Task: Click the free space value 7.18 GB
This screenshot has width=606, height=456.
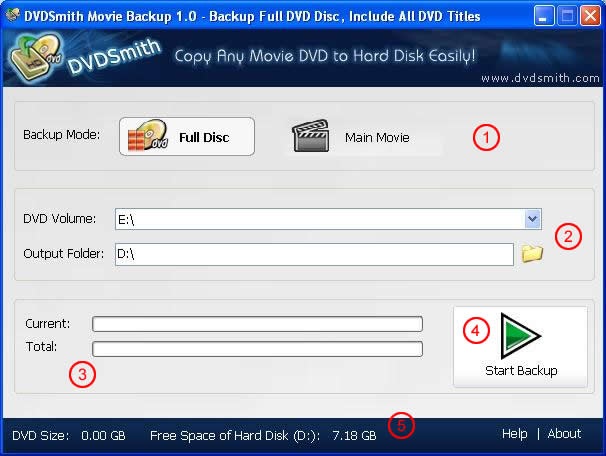Action: (354, 436)
